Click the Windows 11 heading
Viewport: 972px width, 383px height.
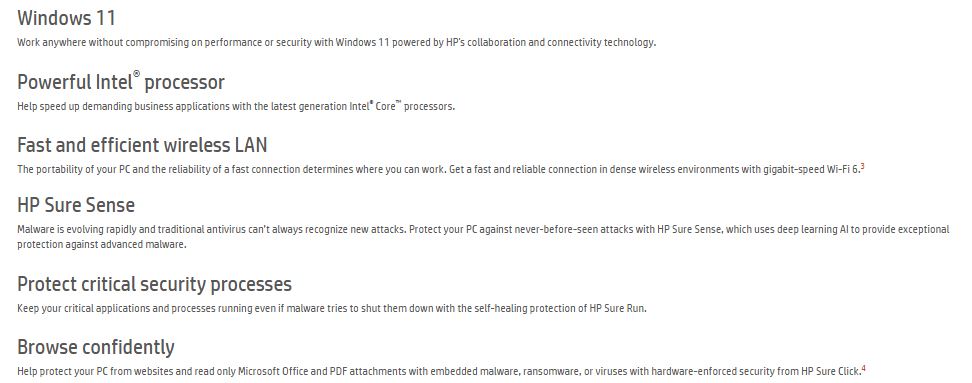click(66, 18)
